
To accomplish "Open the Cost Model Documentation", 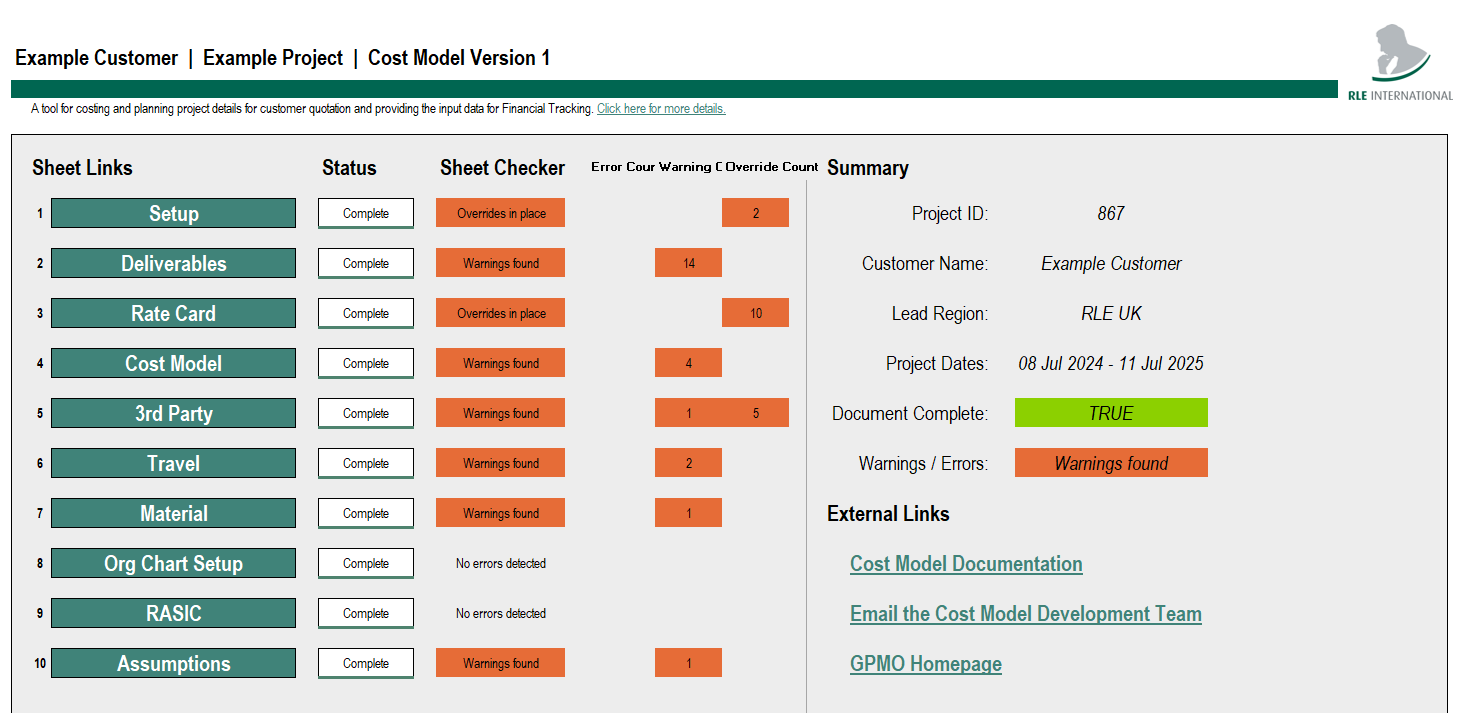I will coord(965,563).
